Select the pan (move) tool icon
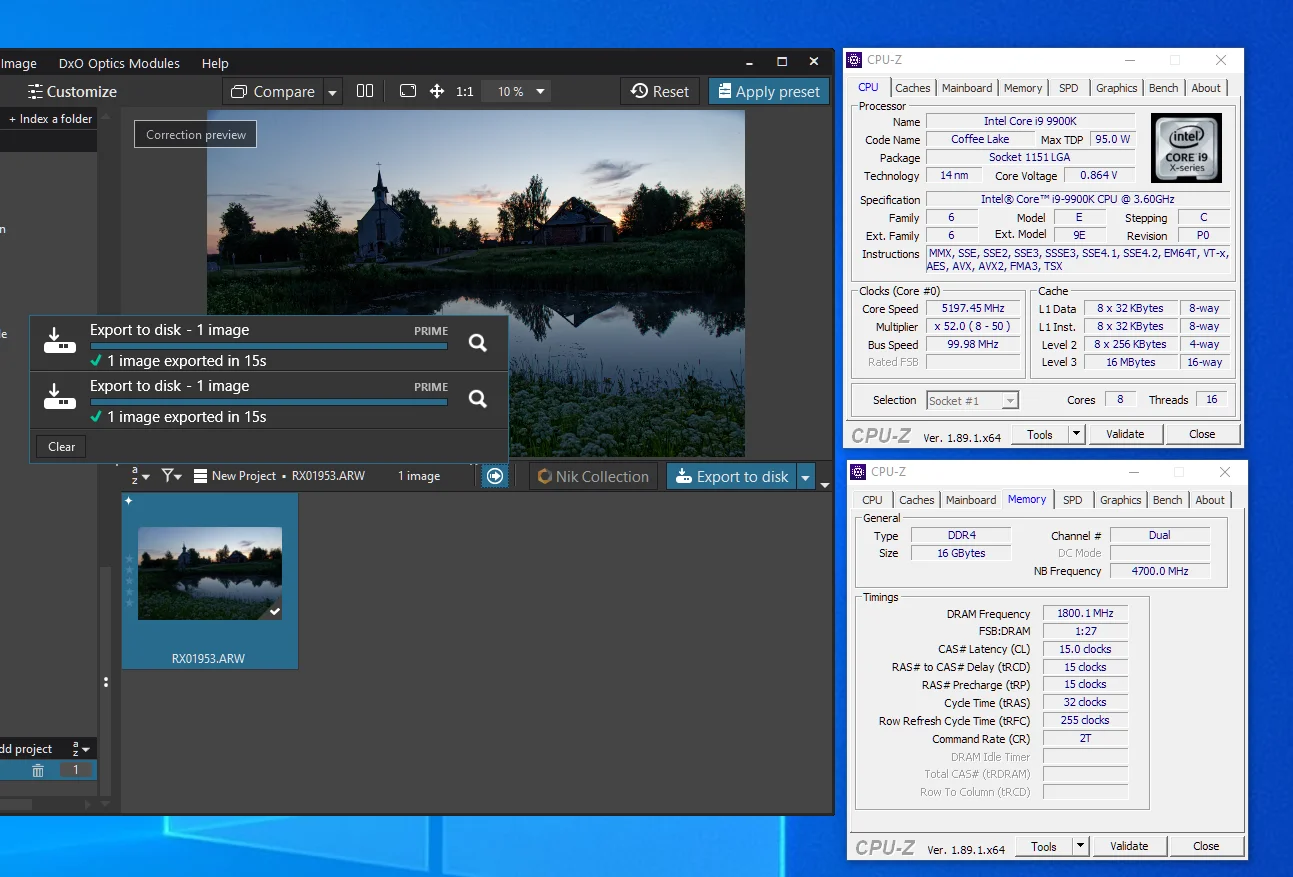Viewport: 1293px width, 877px height. [x=437, y=91]
